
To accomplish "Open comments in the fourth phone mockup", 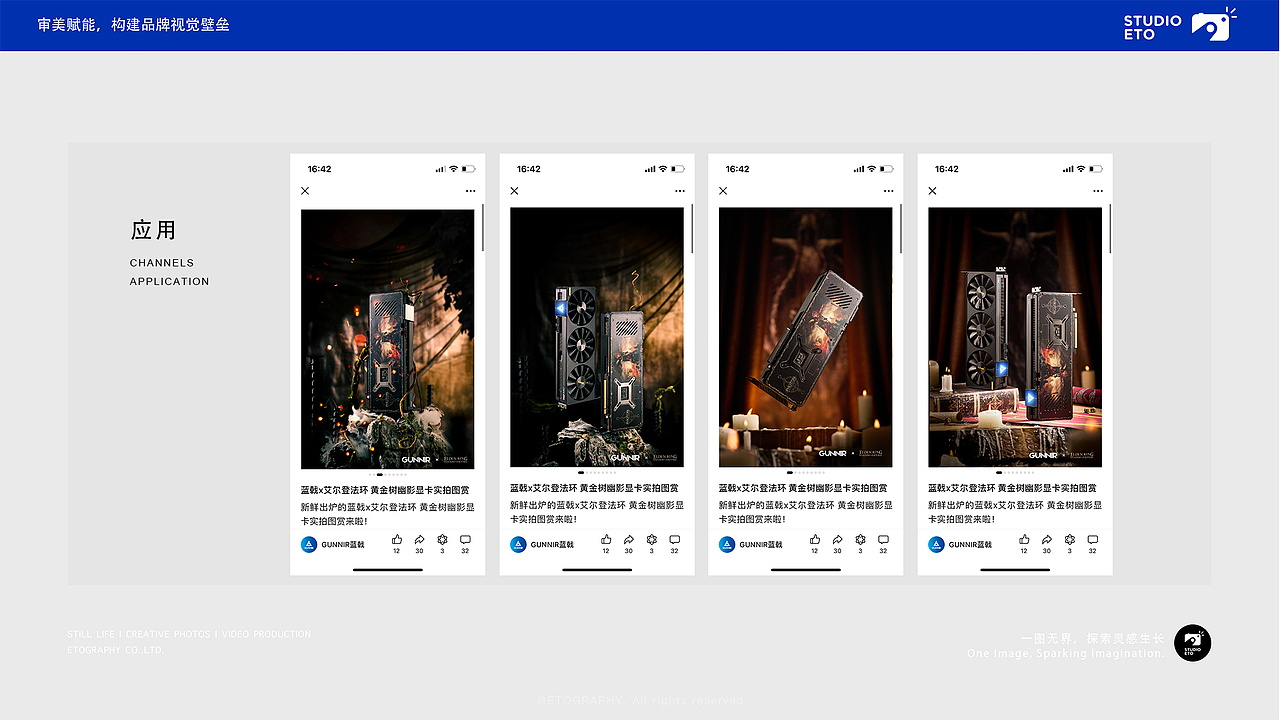I will [x=1092, y=539].
